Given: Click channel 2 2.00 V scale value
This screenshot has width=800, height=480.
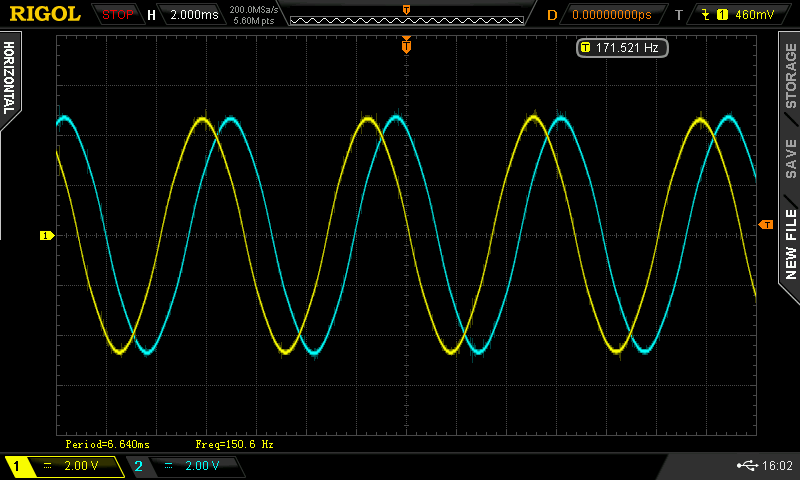Looking at the screenshot, I should click(x=202, y=465).
